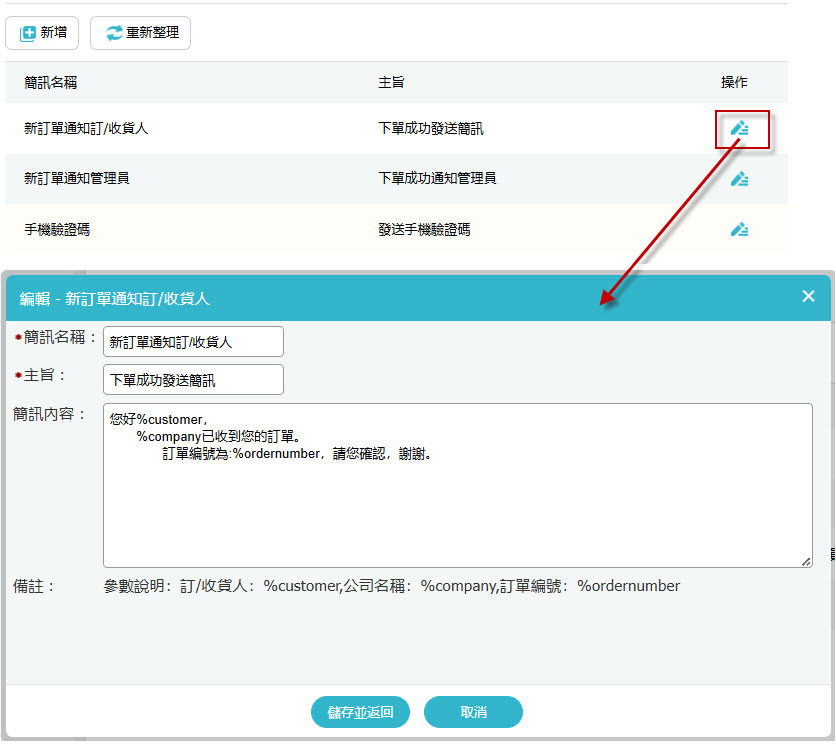Open edit icon for 新訂單通知管理員 row
This screenshot has width=836, height=744.
pyautogui.click(x=739, y=179)
